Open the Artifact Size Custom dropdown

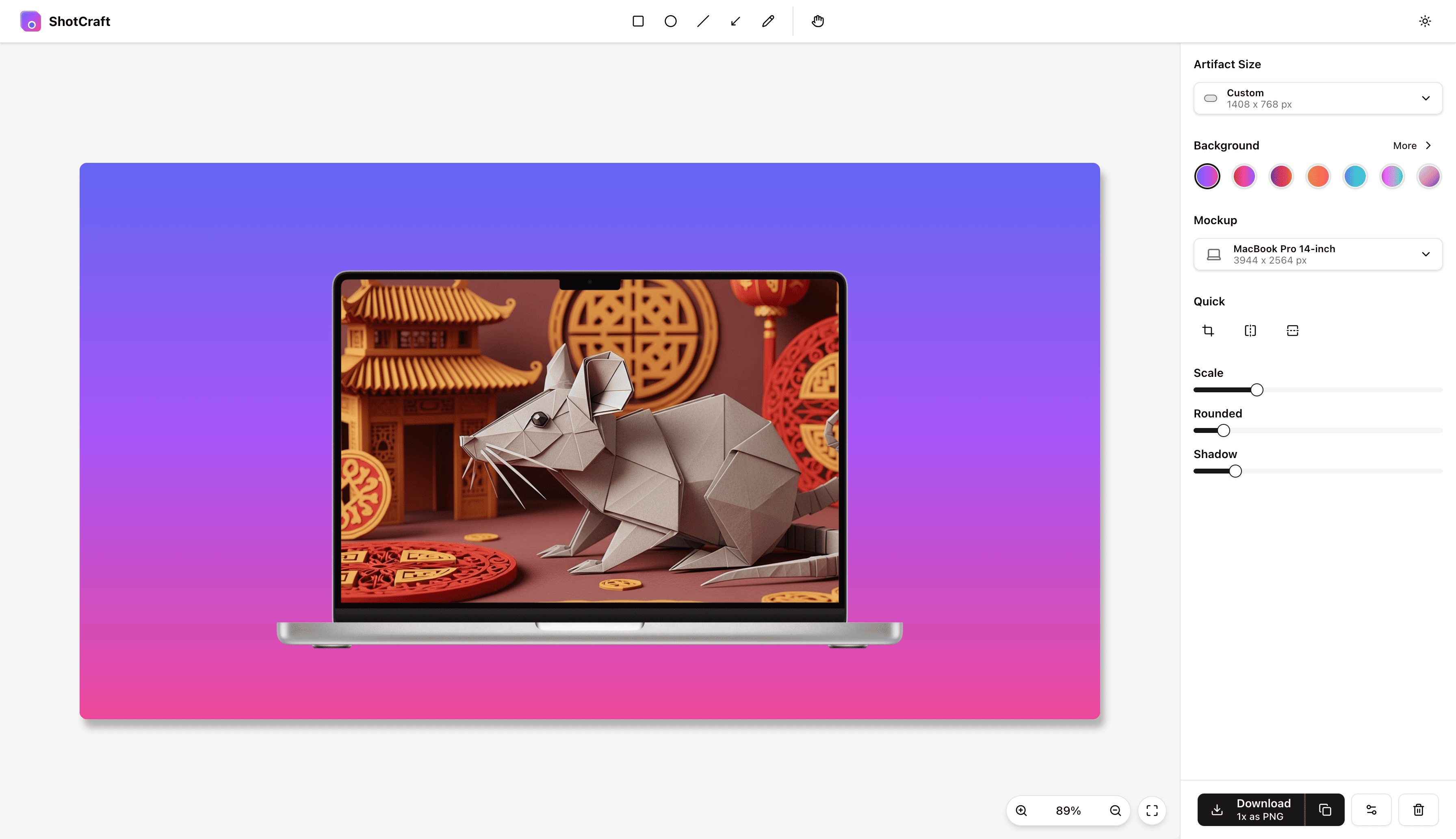pyautogui.click(x=1317, y=99)
